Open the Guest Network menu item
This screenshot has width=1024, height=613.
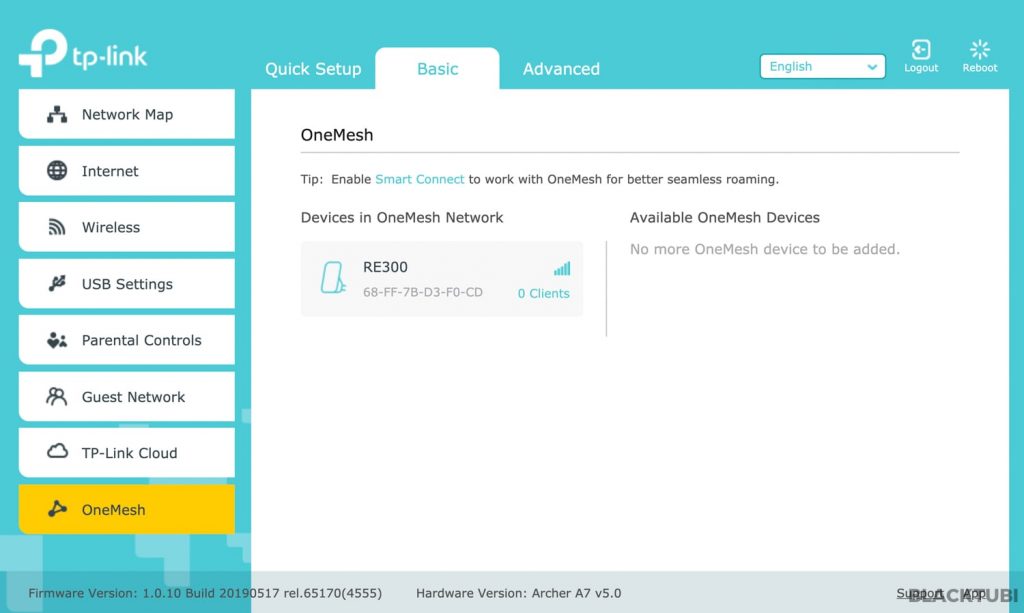coord(127,397)
